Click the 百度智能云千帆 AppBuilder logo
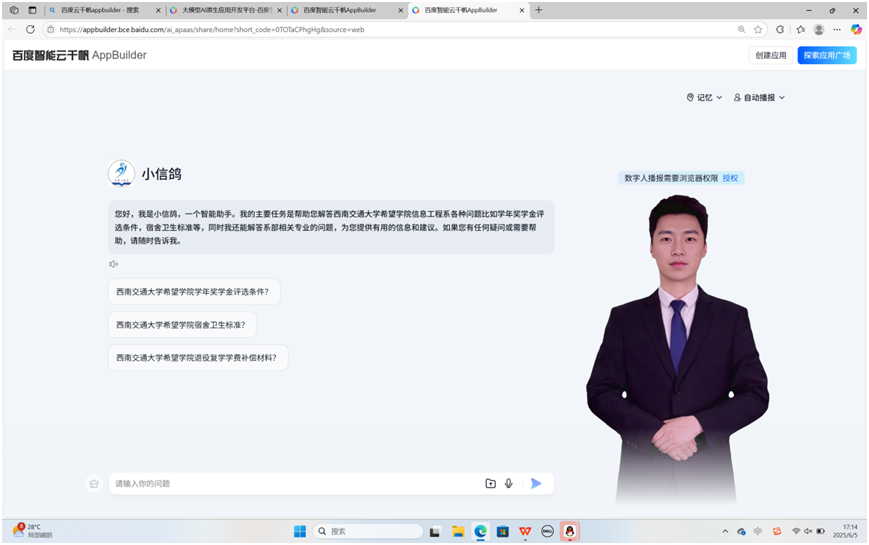Viewport: 869px width, 545px height. click(79, 55)
